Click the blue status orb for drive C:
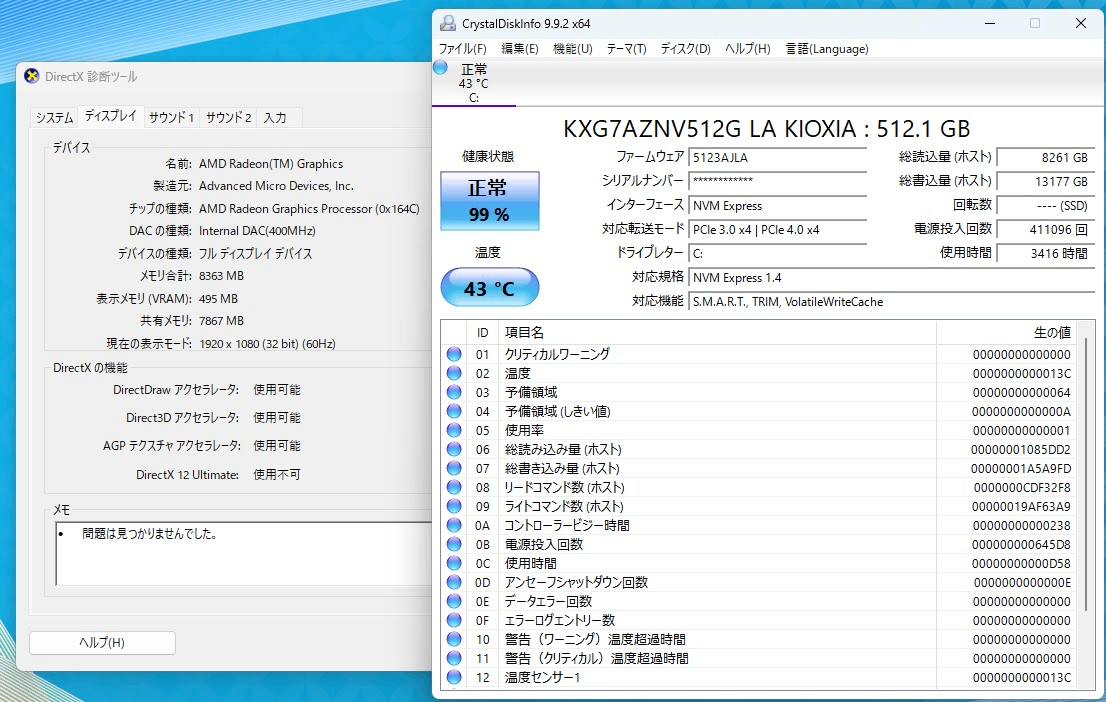 (441, 68)
